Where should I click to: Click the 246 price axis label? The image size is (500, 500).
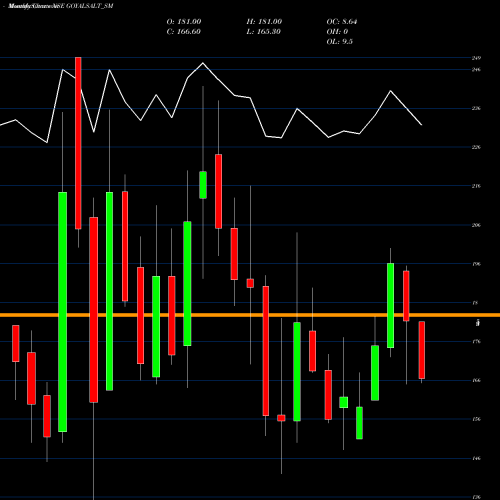point(476,70)
